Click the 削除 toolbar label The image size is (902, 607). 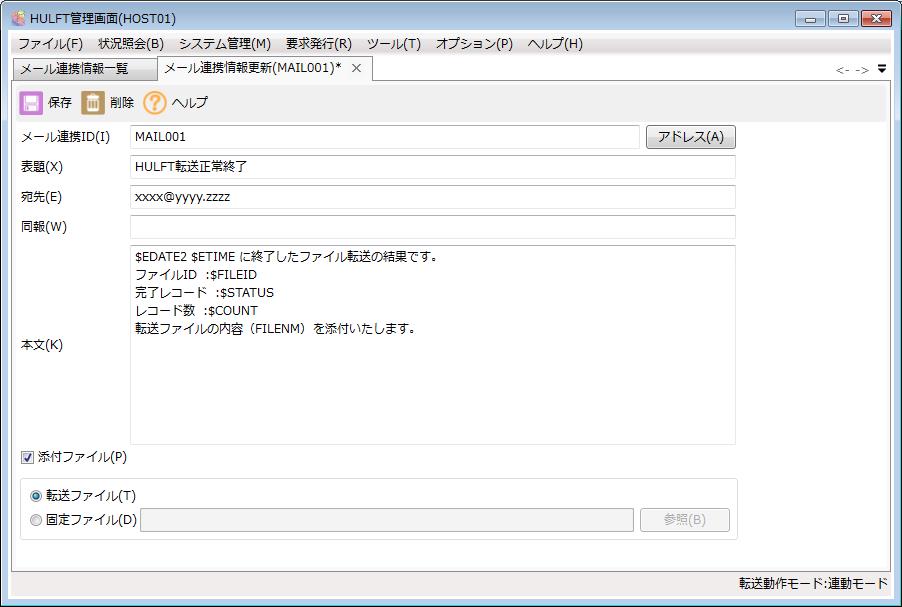click(122, 103)
